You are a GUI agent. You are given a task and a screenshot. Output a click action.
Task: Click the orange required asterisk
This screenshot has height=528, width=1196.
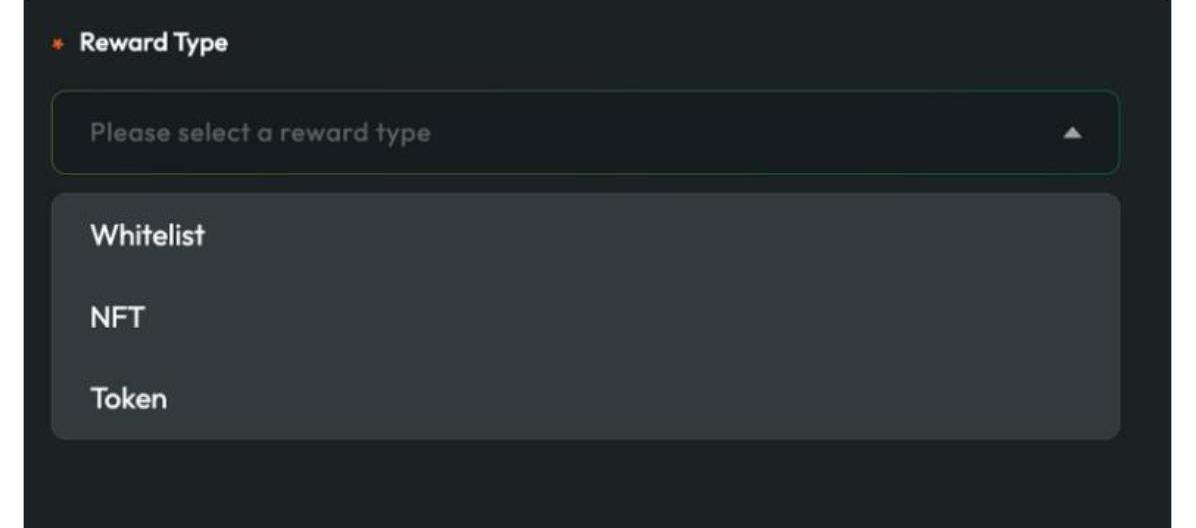click(57, 44)
